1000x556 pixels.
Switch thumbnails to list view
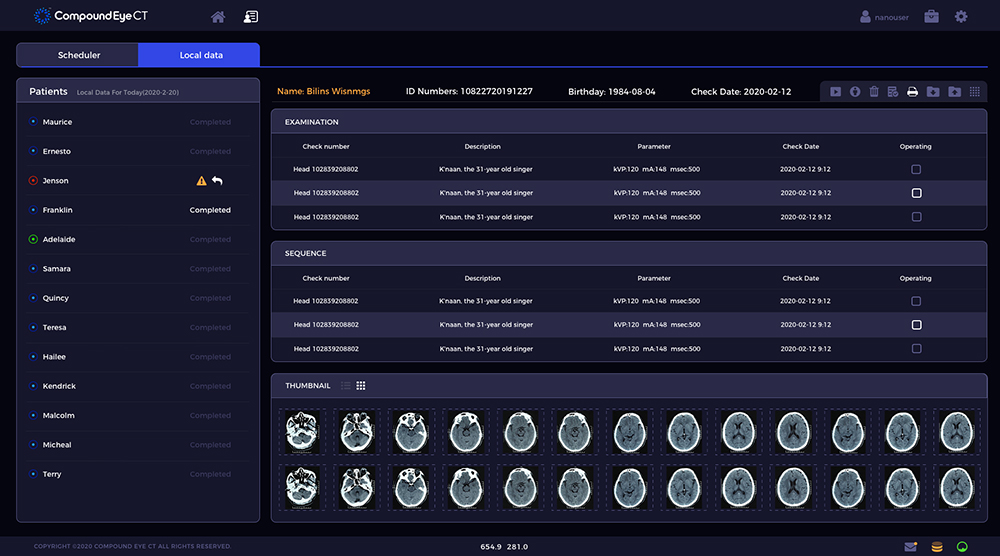(346, 386)
